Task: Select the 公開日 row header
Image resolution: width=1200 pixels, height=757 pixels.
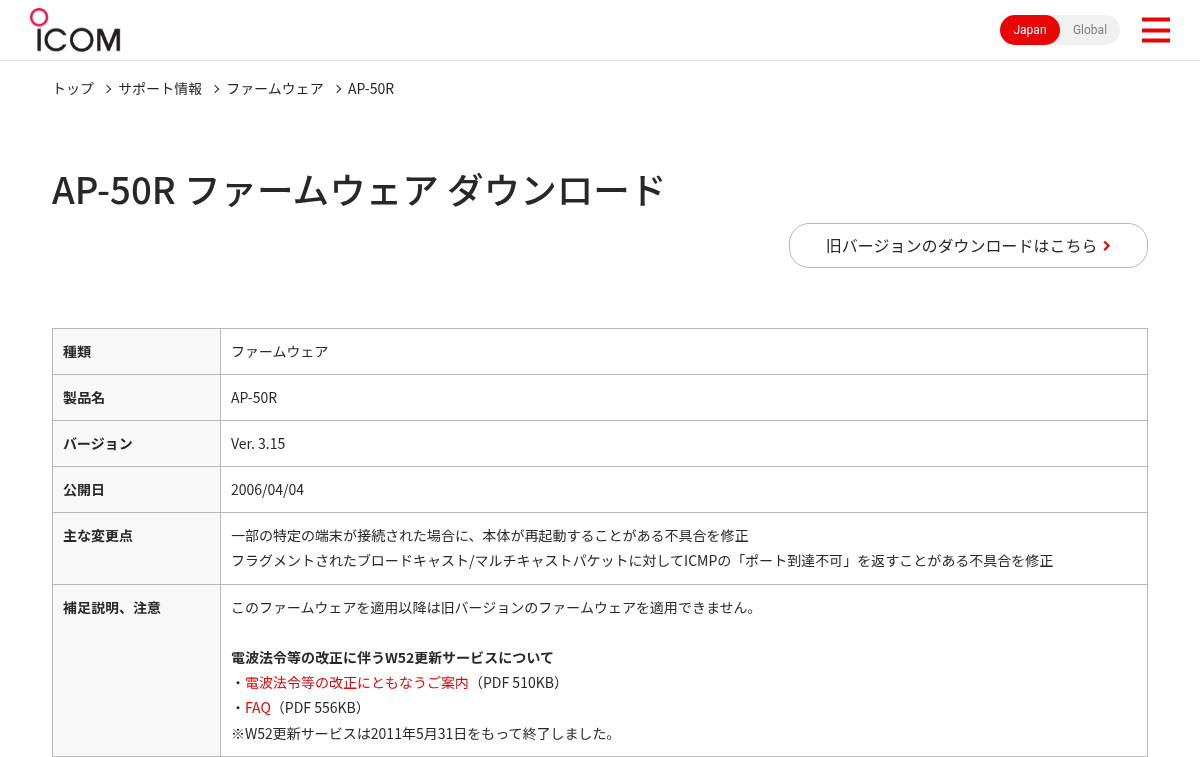Action: point(136,489)
